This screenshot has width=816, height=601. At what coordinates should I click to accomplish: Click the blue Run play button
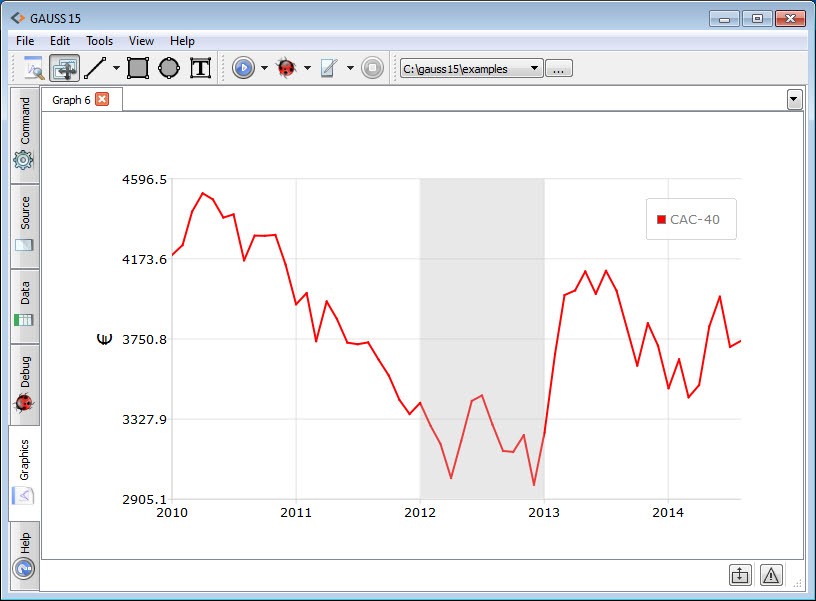(243, 68)
